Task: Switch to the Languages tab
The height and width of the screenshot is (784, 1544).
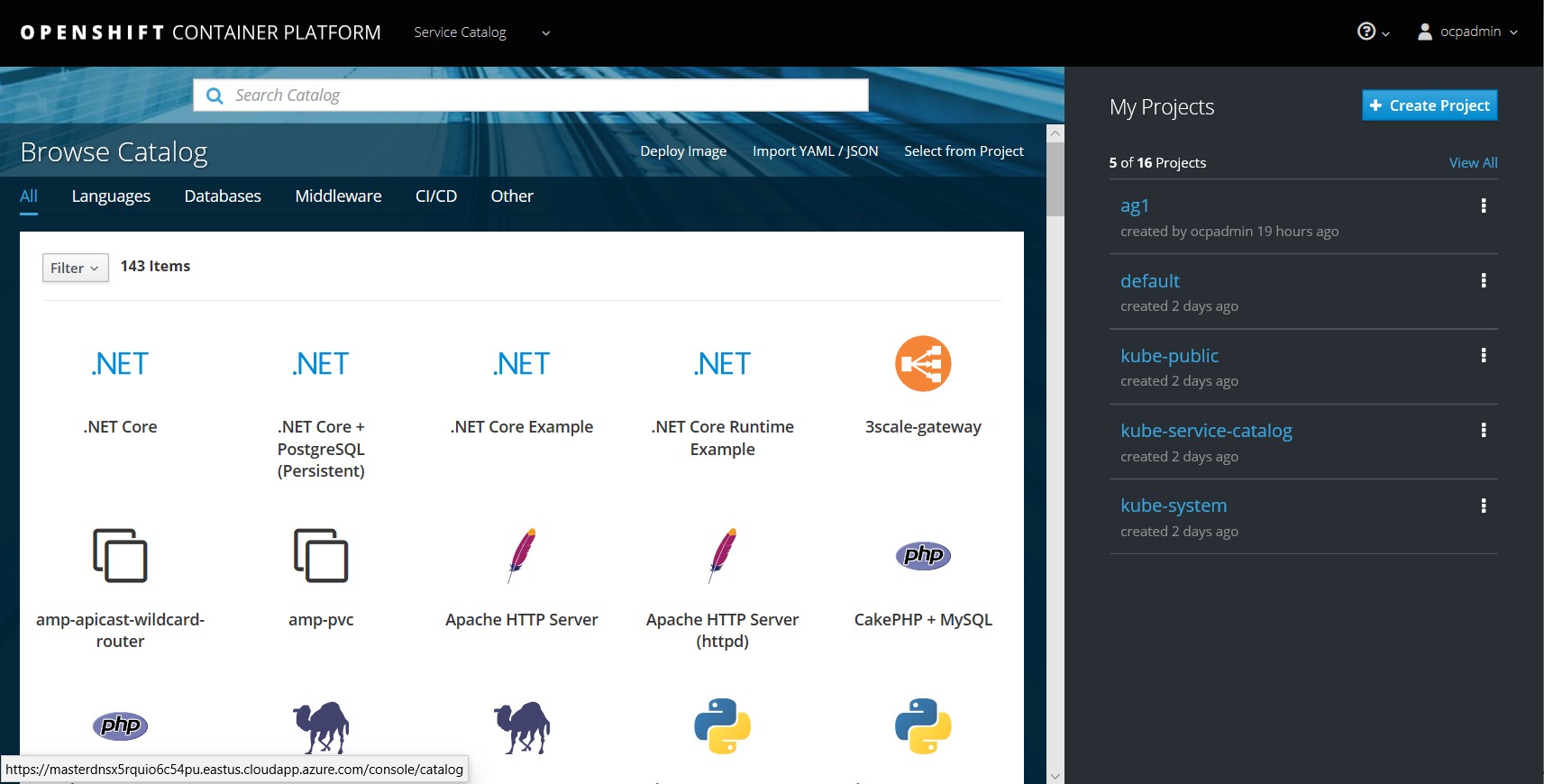Action: point(111,196)
